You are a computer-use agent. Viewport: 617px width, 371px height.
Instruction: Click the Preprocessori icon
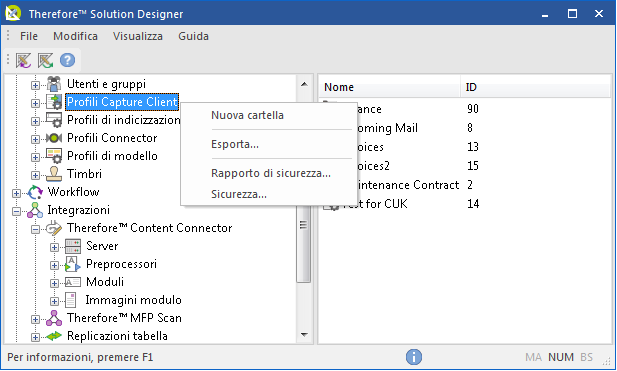[73, 264]
